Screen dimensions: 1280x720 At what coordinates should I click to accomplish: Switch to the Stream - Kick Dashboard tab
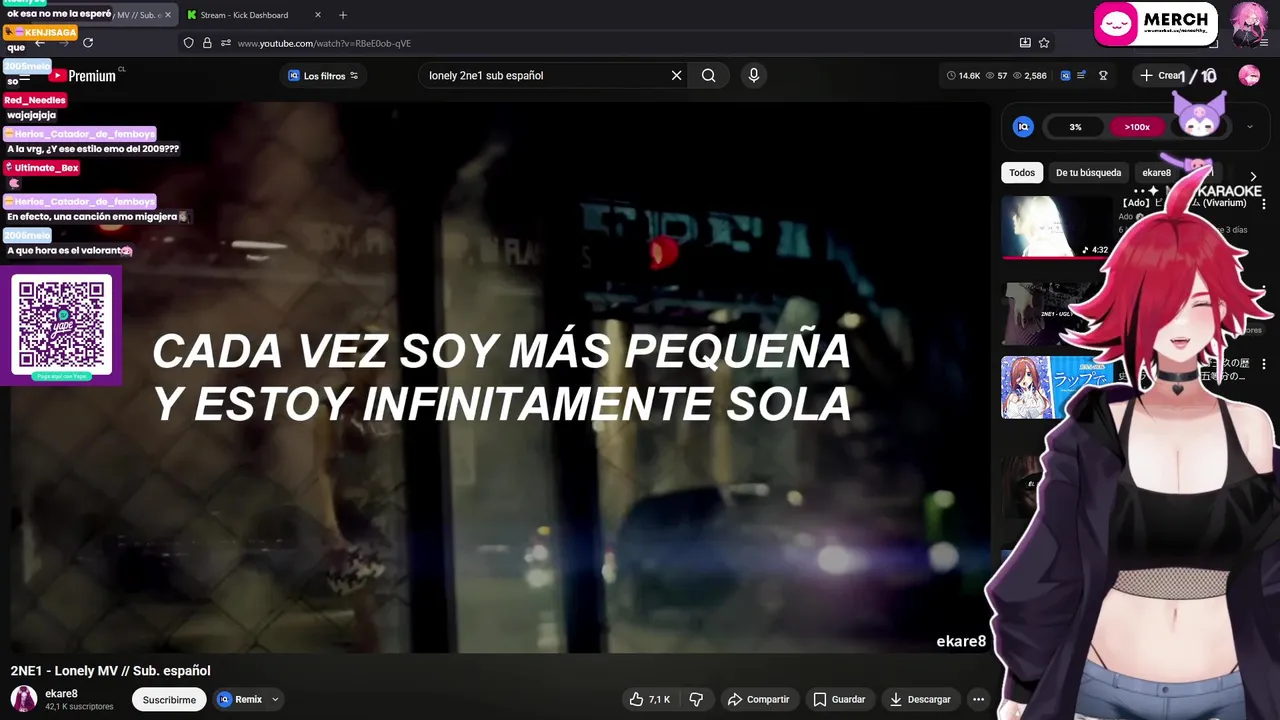pos(244,15)
